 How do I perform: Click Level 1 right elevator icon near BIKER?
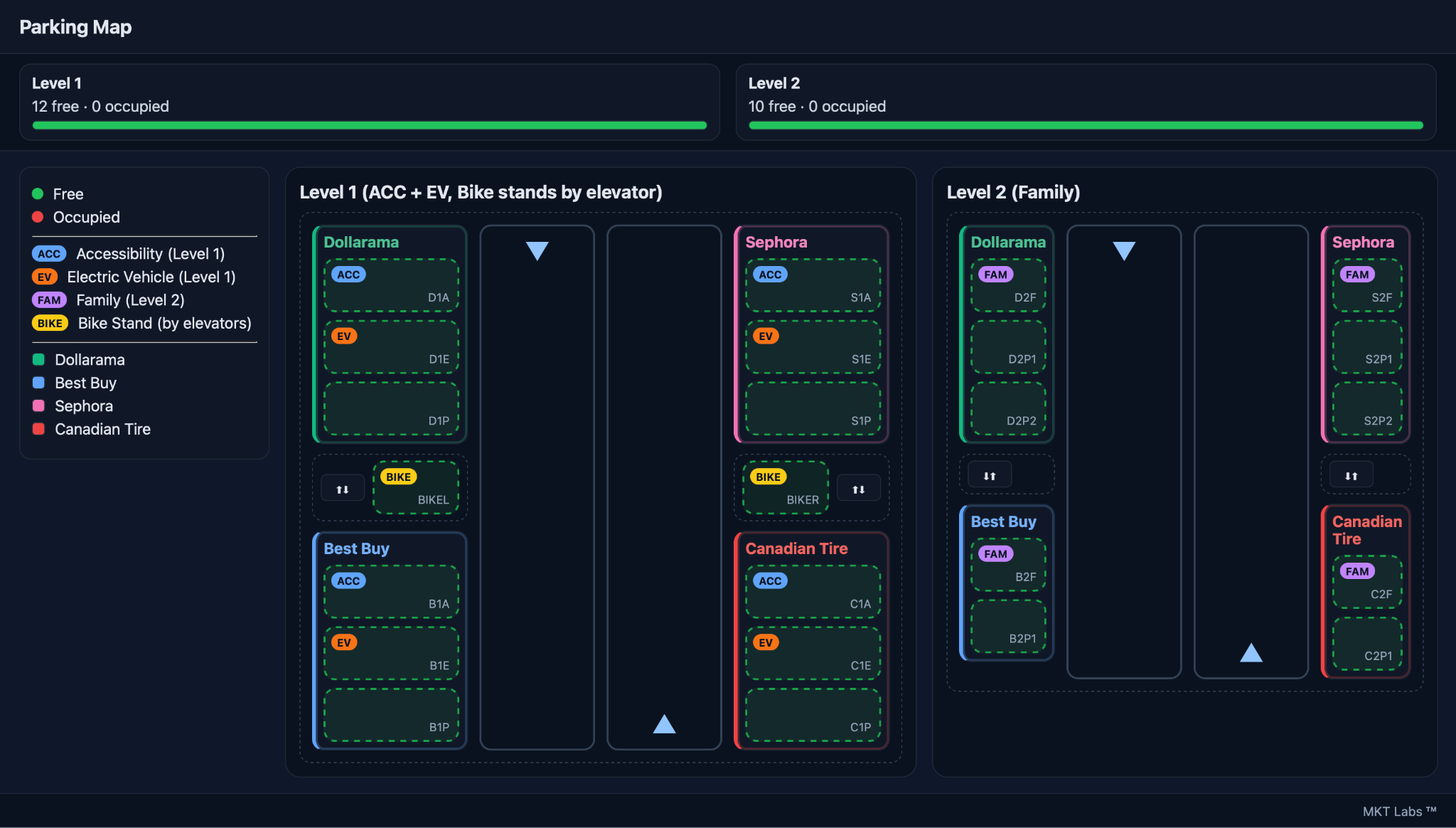858,489
